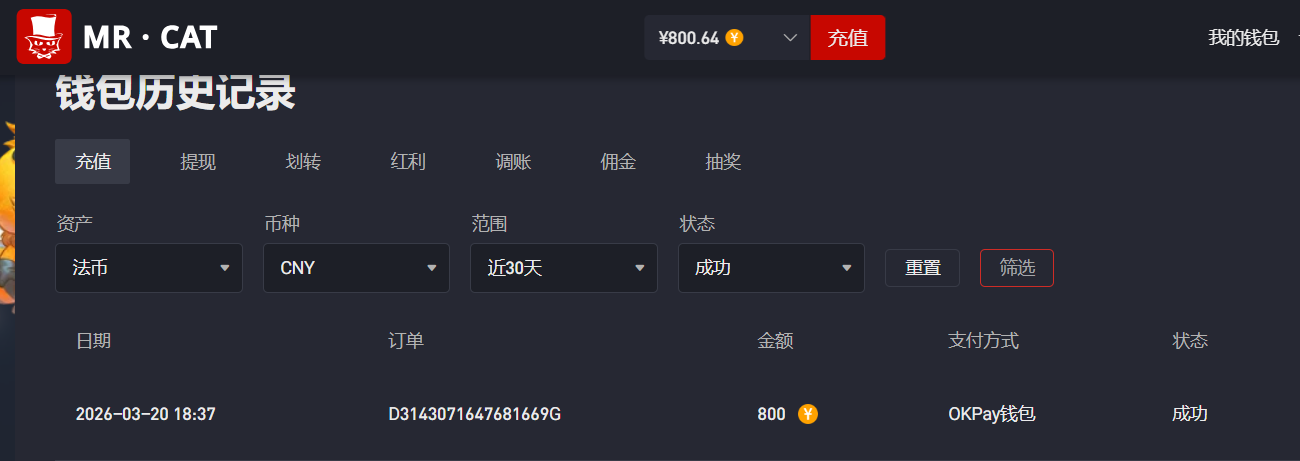Switch to the 提现 tab

click(198, 162)
